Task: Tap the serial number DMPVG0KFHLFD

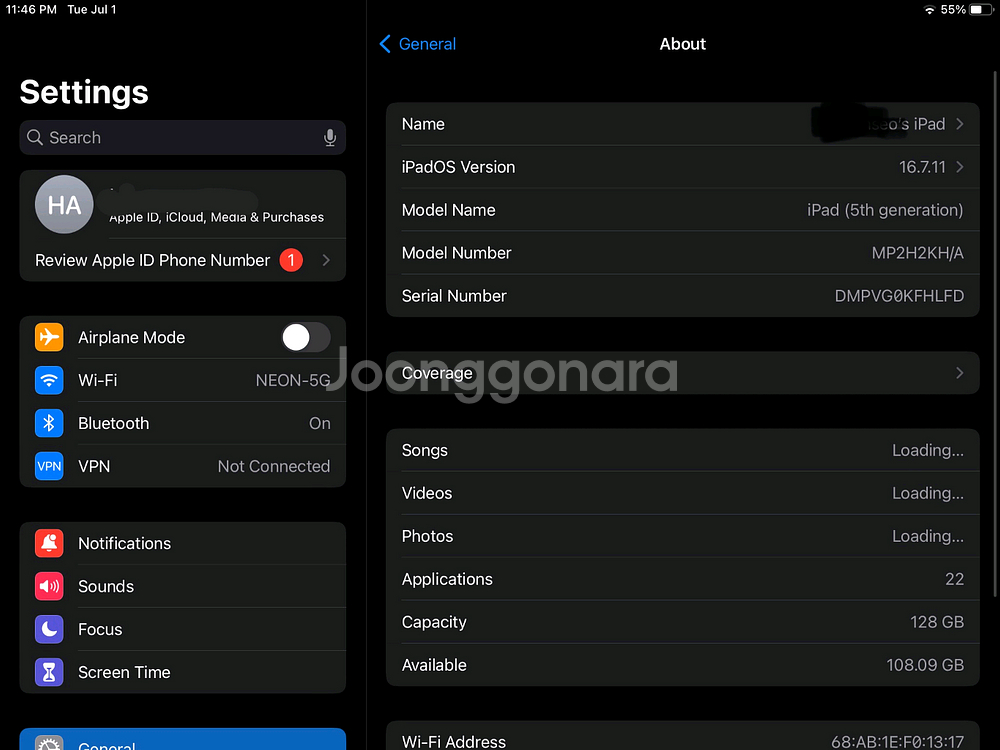Action: (899, 296)
